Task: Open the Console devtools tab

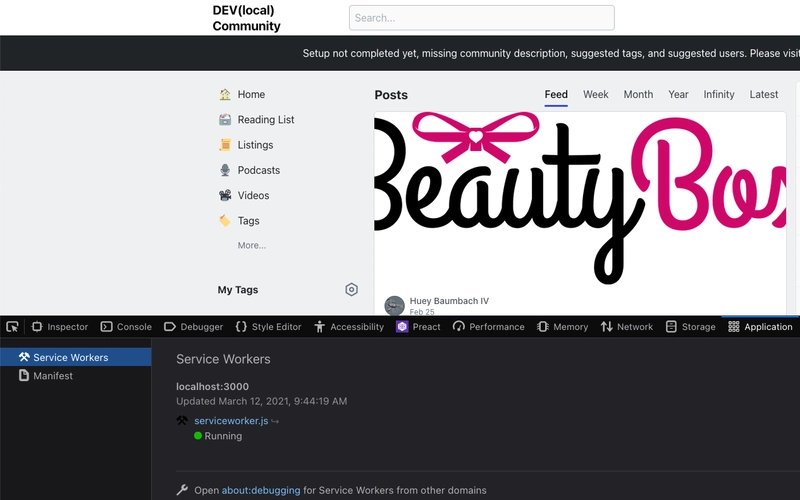Action: coord(126,327)
